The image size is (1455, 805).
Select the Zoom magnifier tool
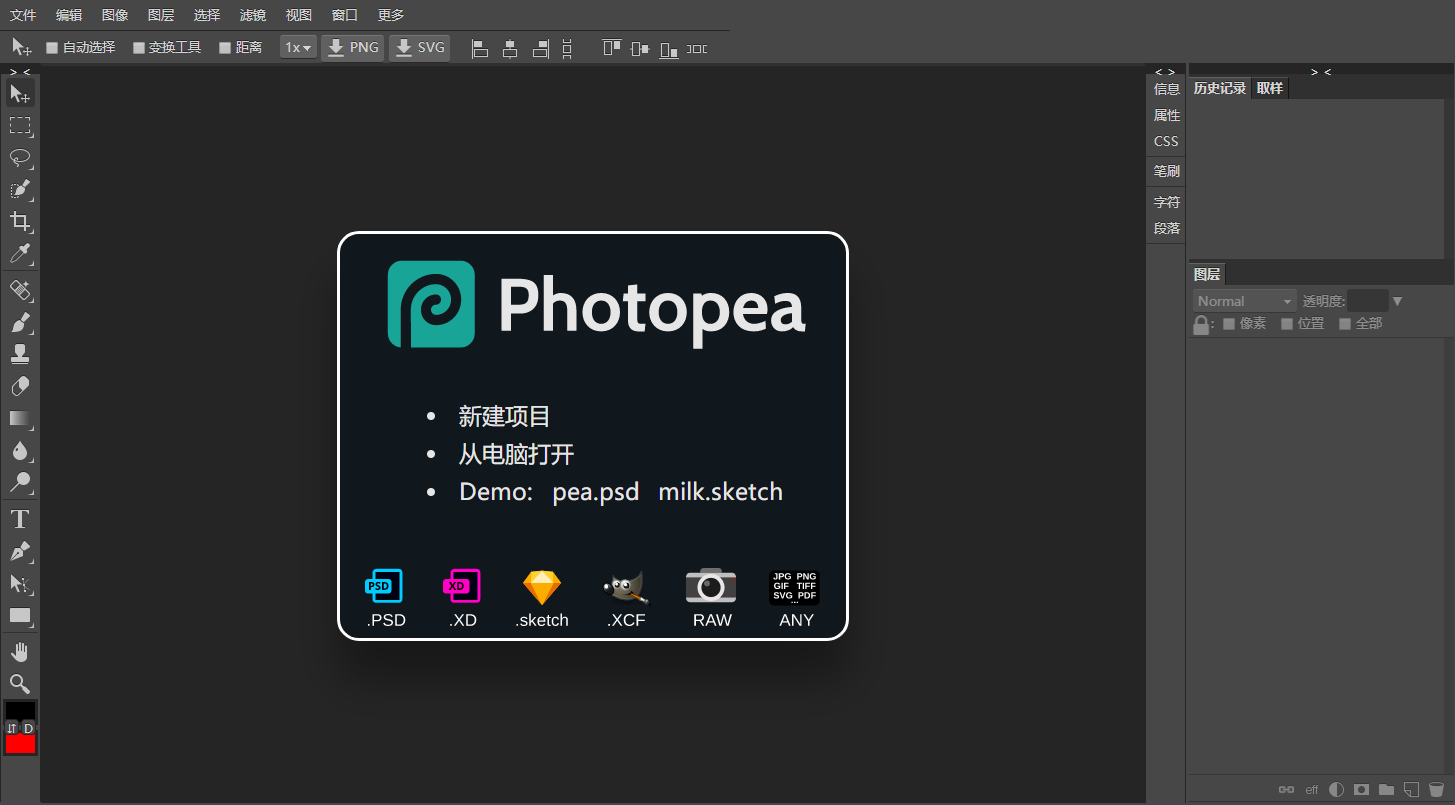coord(20,684)
